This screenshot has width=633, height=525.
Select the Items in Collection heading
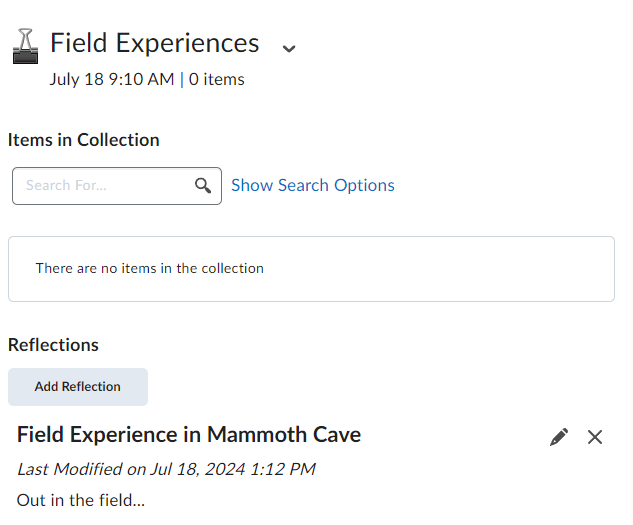(84, 140)
